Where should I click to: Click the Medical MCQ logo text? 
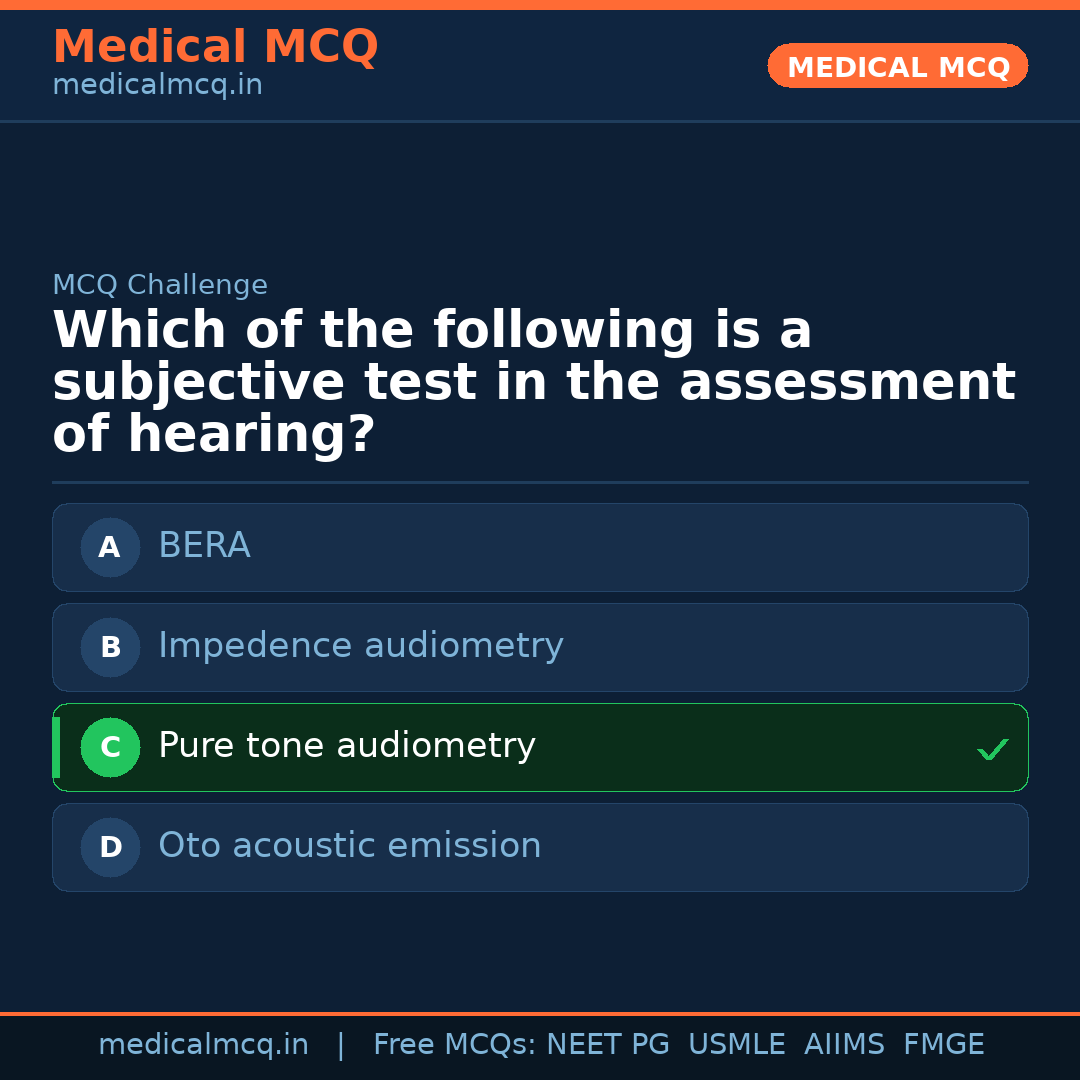[215, 46]
